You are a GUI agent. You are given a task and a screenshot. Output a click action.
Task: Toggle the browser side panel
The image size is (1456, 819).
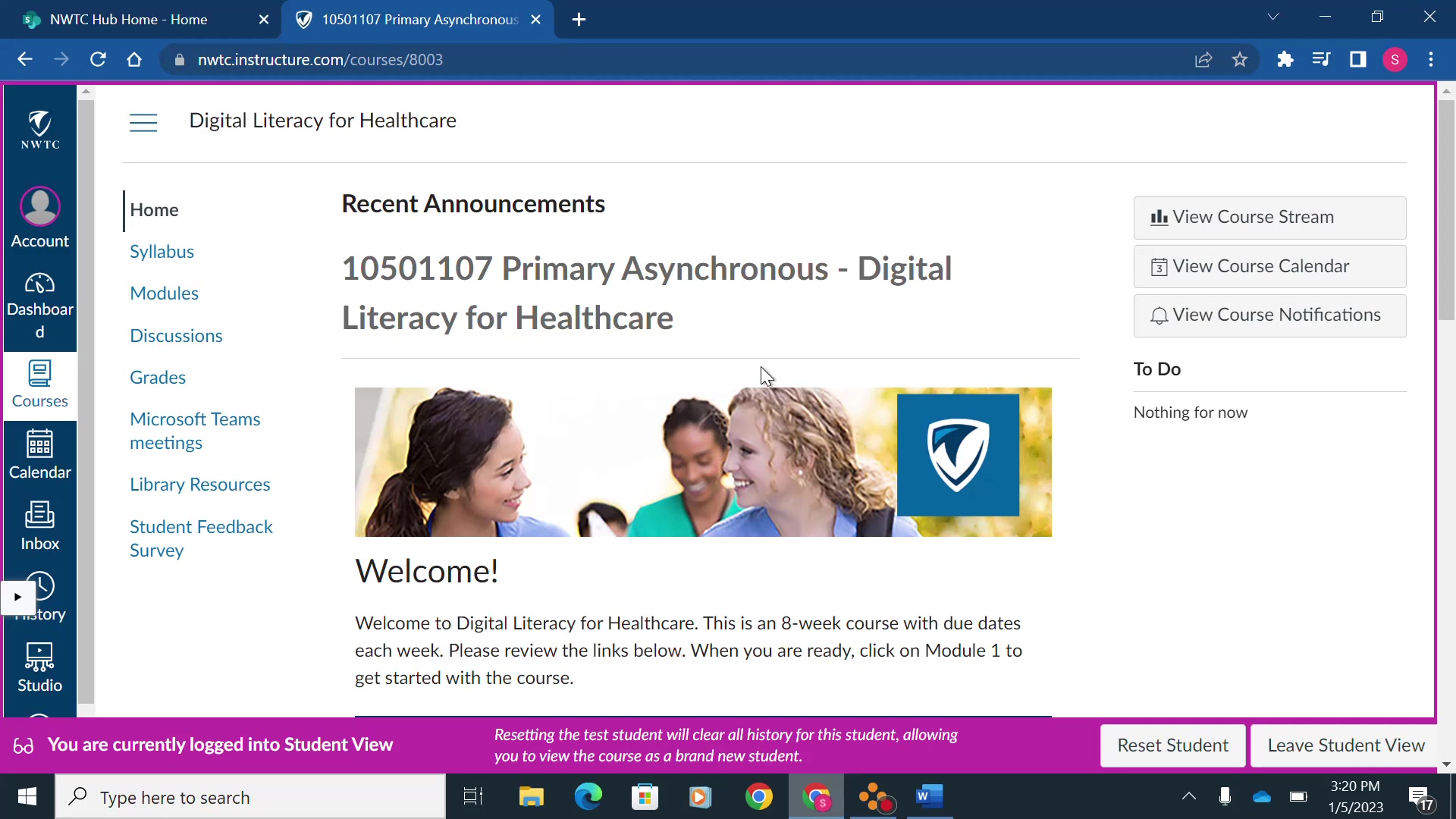(1358, 59)
